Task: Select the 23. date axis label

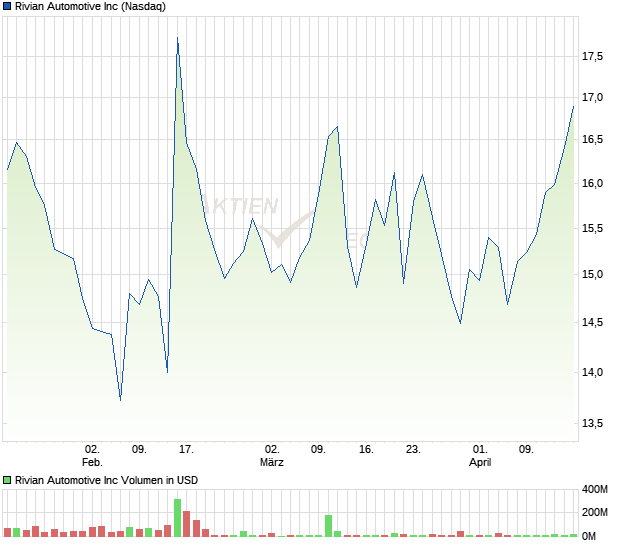Action: pos(413,450)
